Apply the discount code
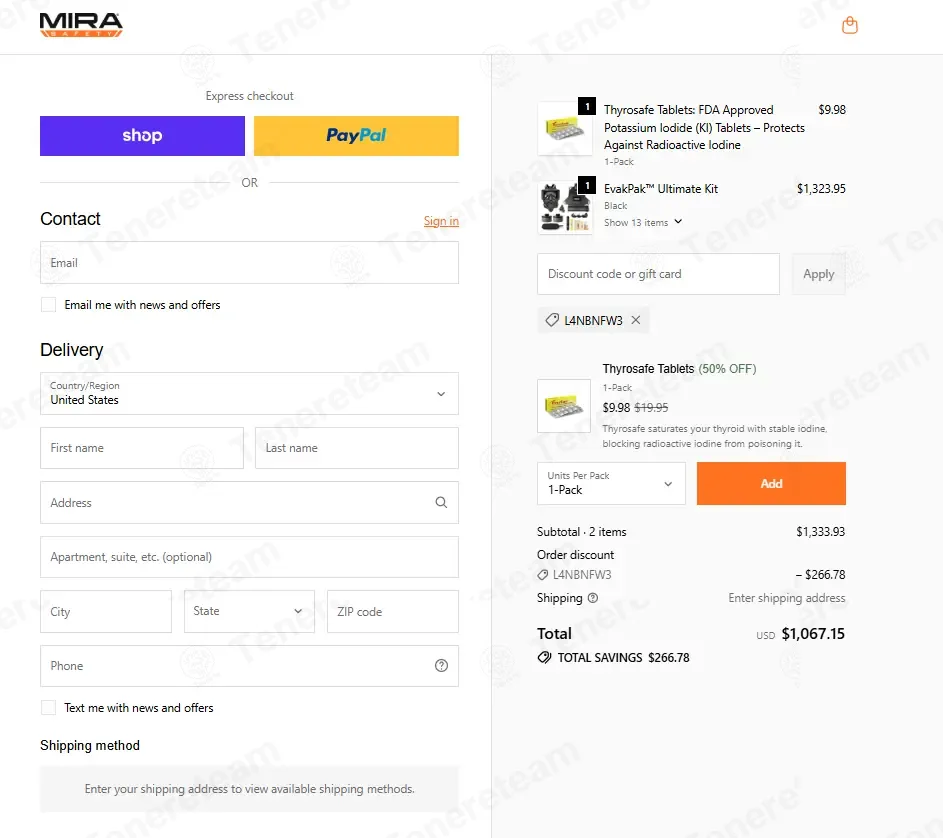Image resolution: width=943 pixels, height=838 pixels. tap(819, 274)
